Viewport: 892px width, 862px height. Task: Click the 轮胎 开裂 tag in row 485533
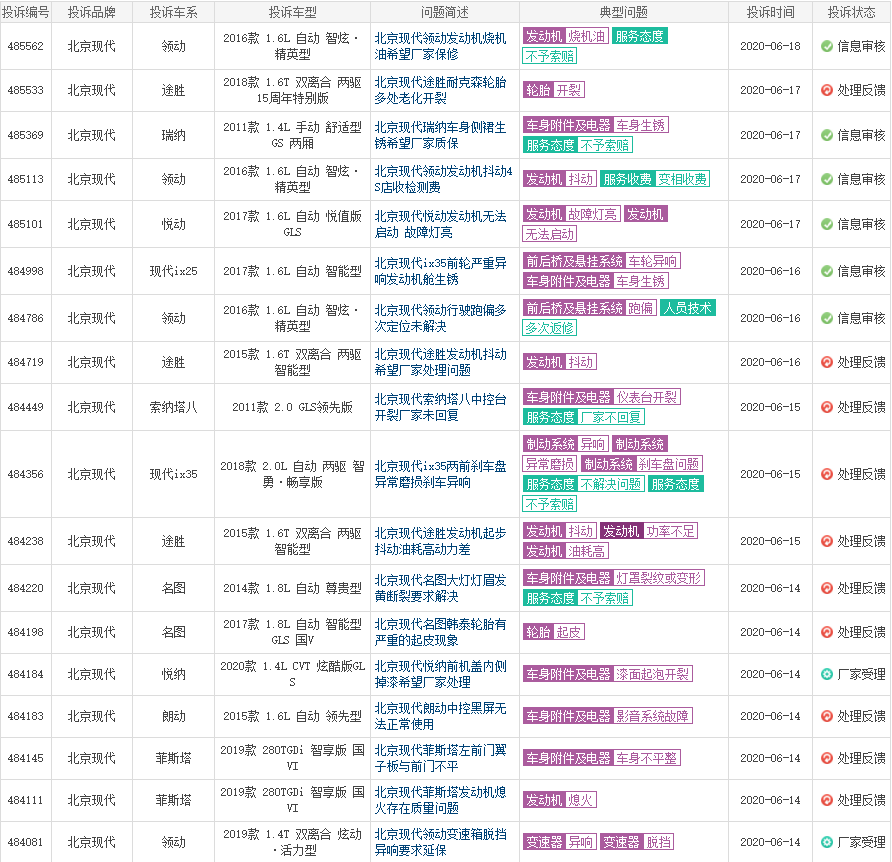coord(554,90)
